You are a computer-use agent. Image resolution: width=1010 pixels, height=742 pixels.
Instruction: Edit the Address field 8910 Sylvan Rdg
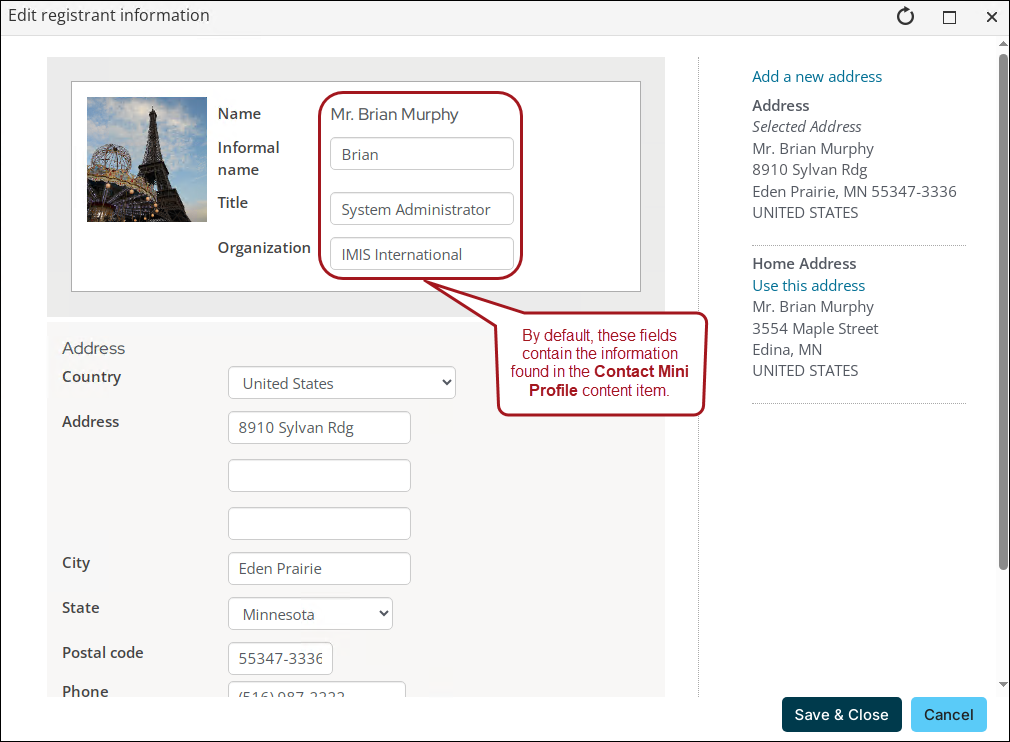(x=319, y=427)
